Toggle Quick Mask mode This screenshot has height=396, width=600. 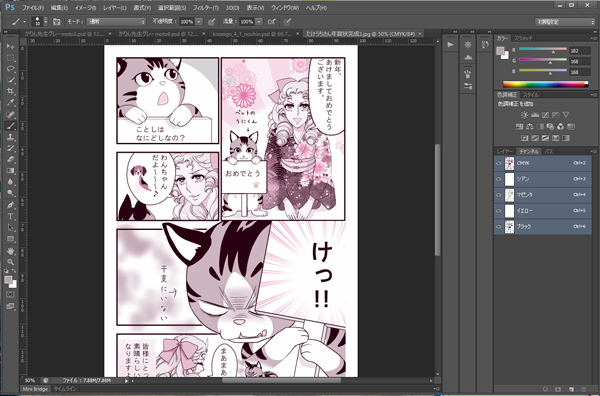point(10,295)
